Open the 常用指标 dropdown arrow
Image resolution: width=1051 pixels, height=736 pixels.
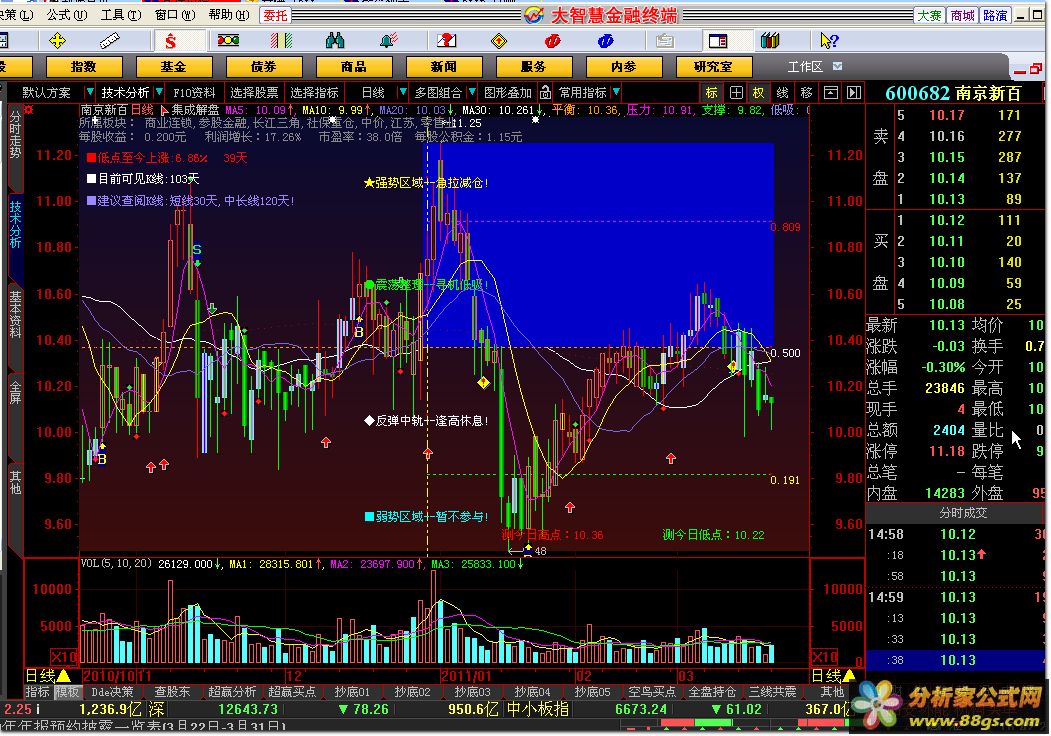coord(615,92)
